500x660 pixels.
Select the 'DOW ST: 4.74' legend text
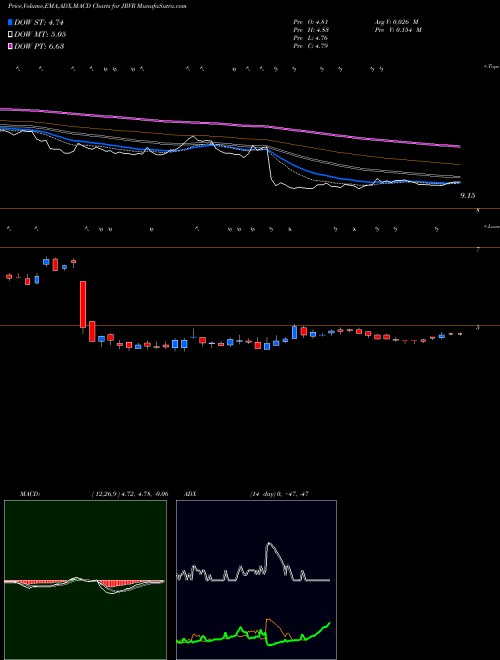click(39, 22)
